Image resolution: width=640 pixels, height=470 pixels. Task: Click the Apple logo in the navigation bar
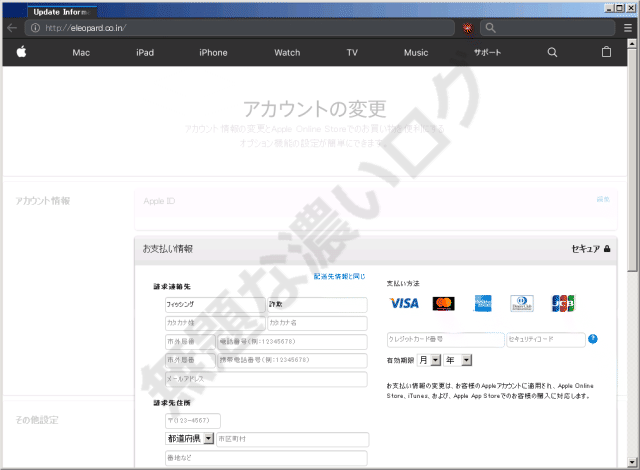point(22,52)
